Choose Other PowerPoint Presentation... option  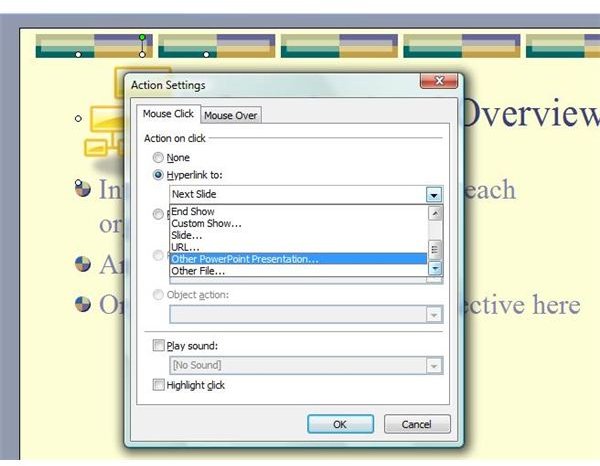pos(298,259)
